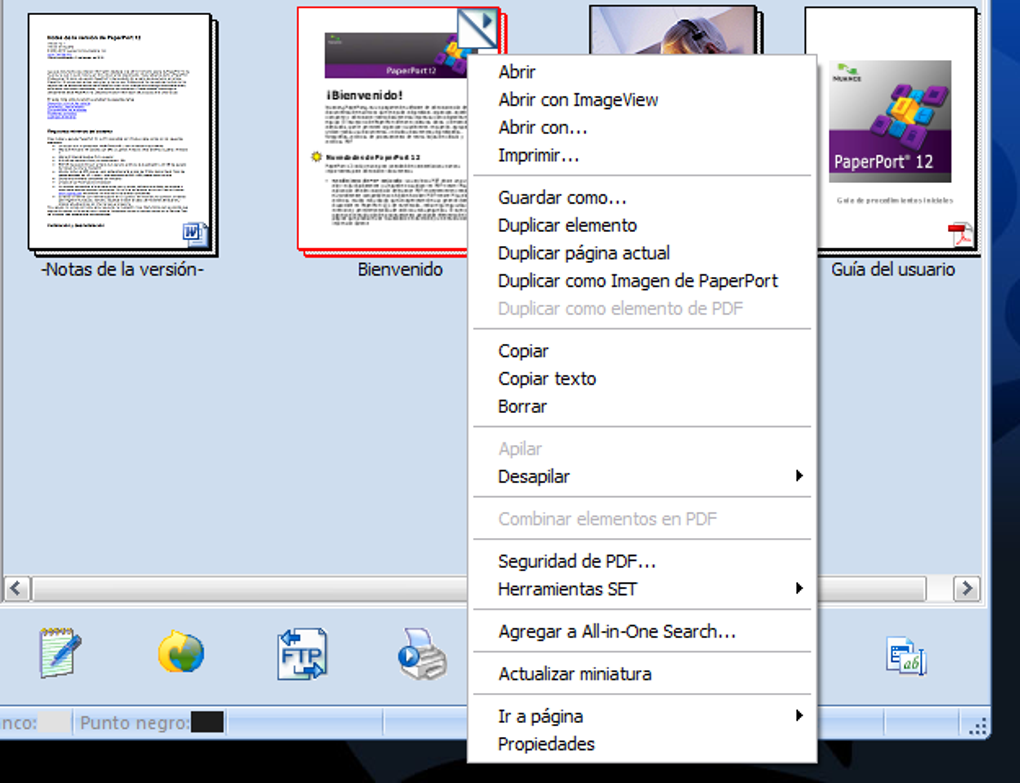Choose Abrir con... option
This screenshot has width=1020, height=783.
coord(642,127)
